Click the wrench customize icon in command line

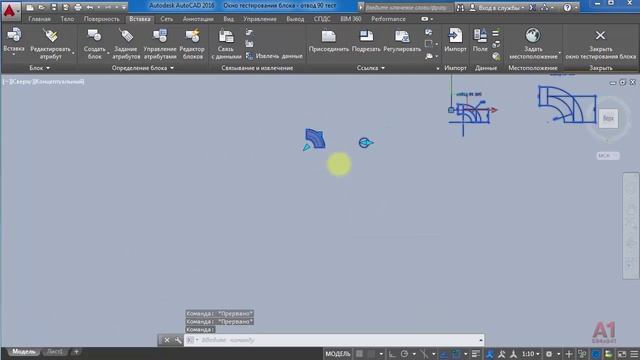click(178, 340)
